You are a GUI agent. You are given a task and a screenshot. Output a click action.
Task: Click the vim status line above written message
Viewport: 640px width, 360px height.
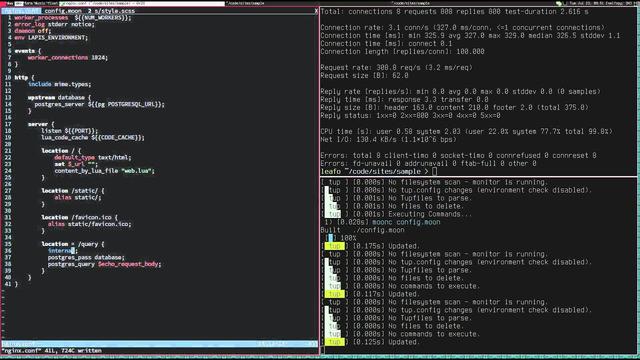coord(159,344)
